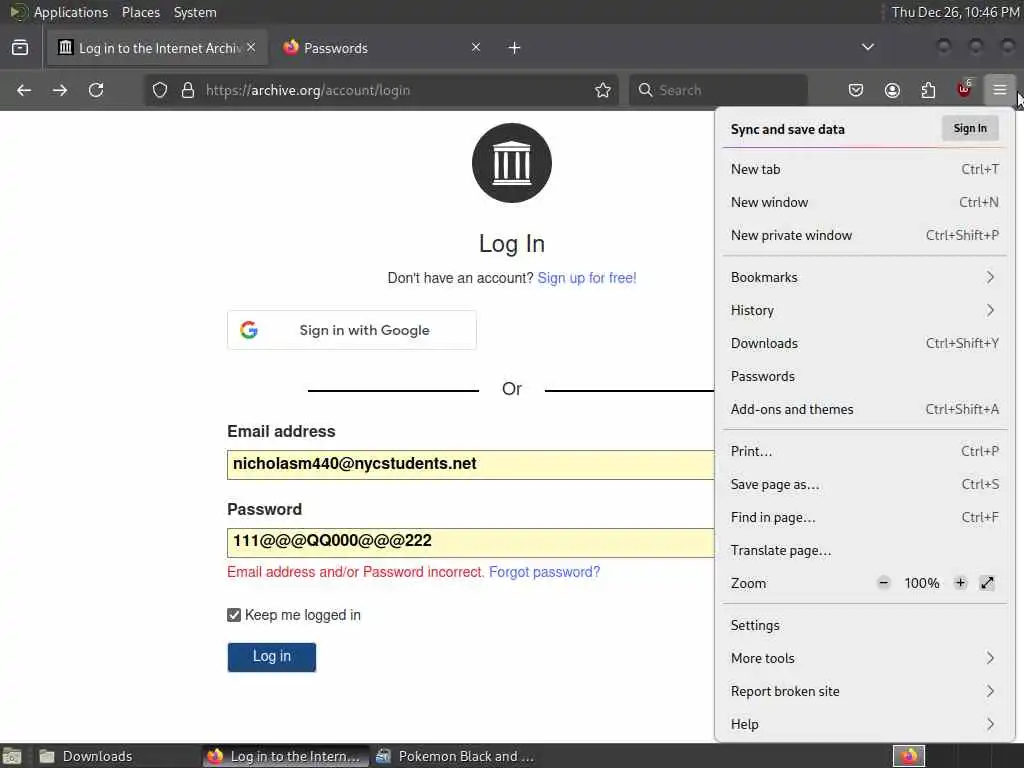Open tracking protection shield icon
The width and height of the screenshot is (1024, 768).
click(x=160, y=90)
